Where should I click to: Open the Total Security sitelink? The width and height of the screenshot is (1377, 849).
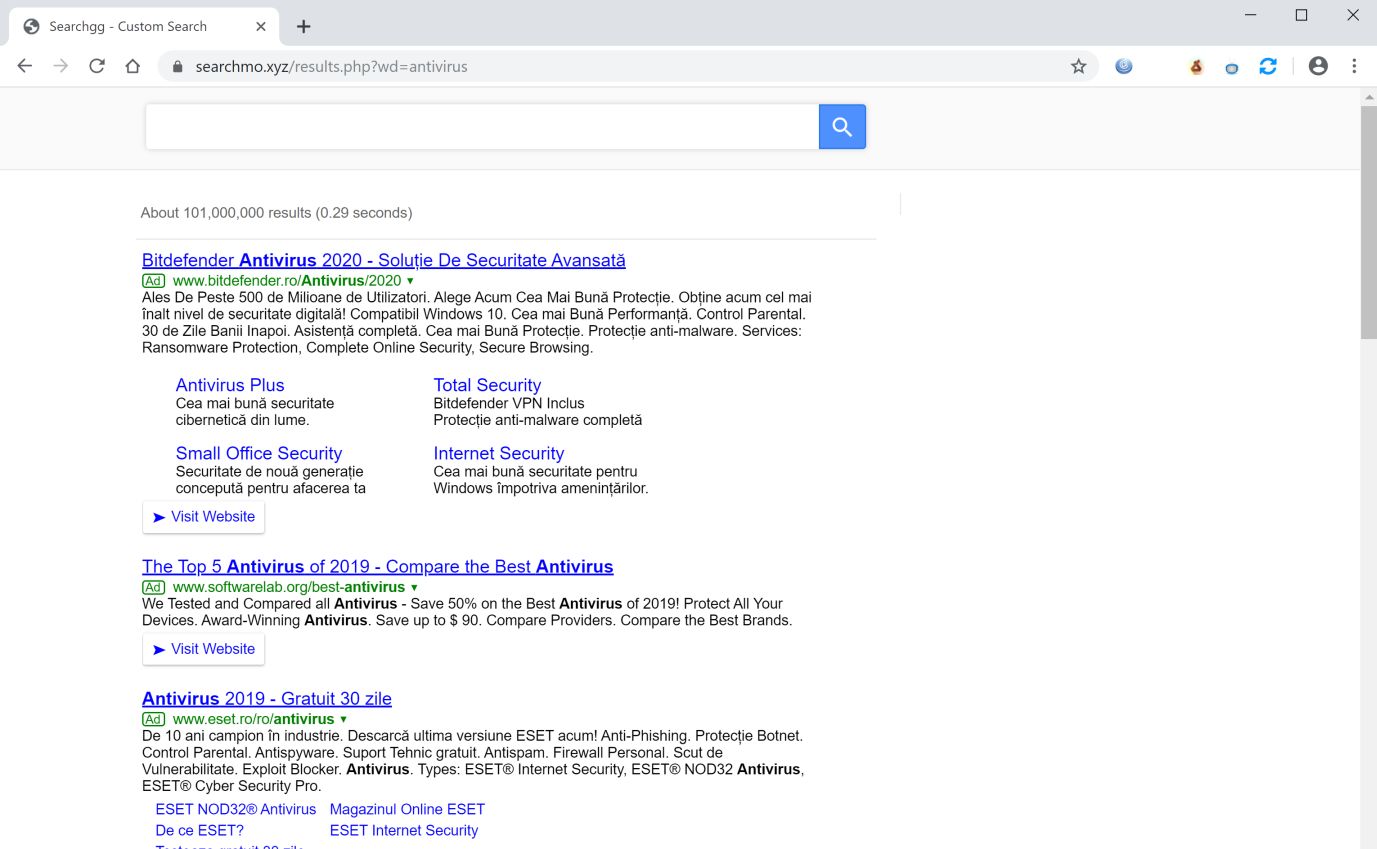click(x=487, y=385)
